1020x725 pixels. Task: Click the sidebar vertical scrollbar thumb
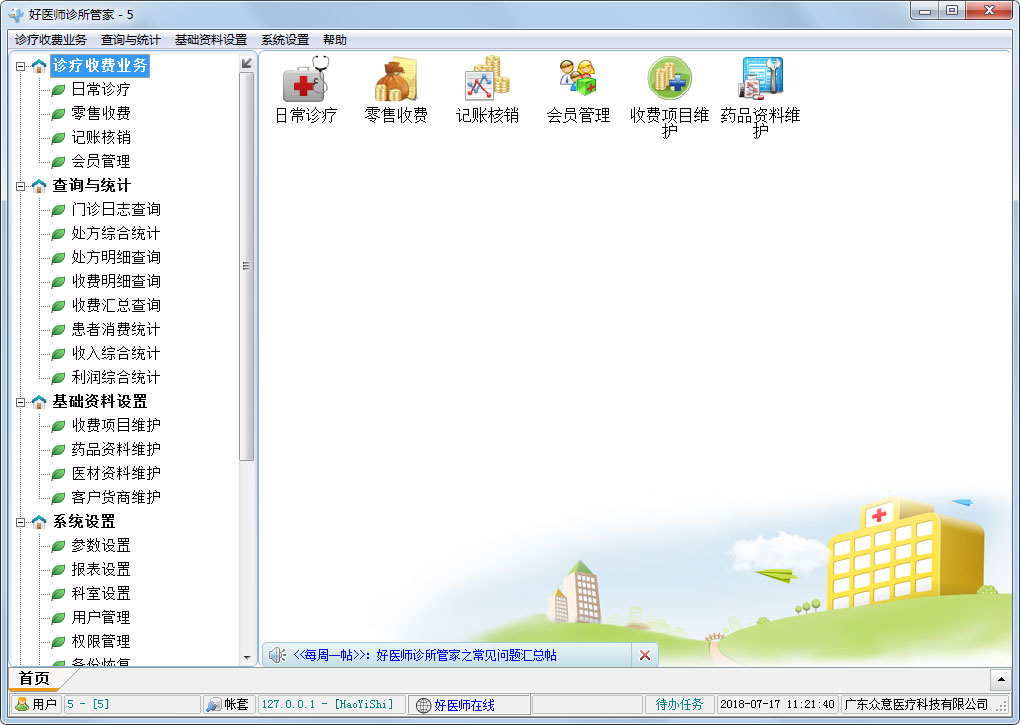tap(247, 266)
